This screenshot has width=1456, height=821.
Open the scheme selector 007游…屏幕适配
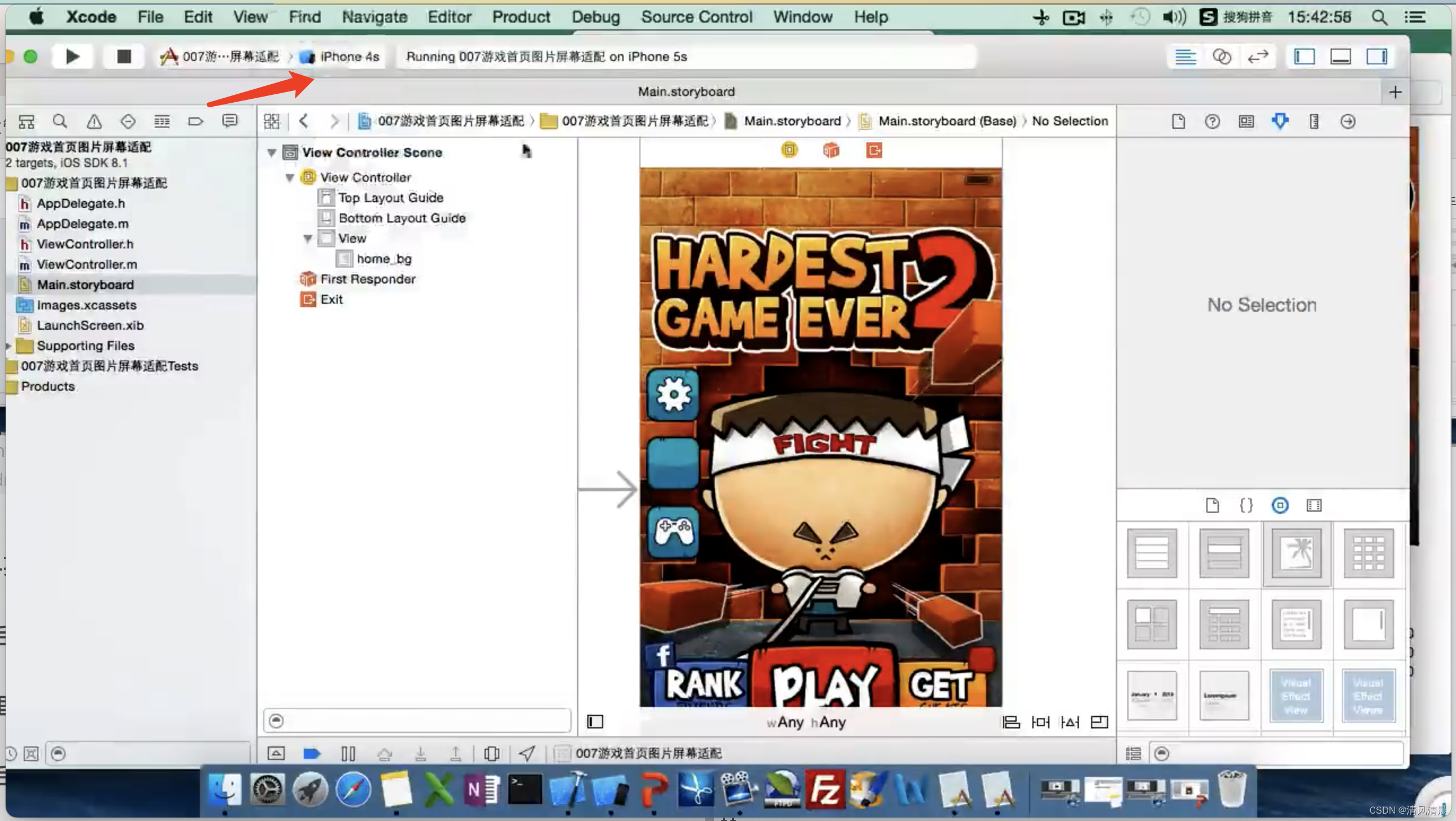220,56
